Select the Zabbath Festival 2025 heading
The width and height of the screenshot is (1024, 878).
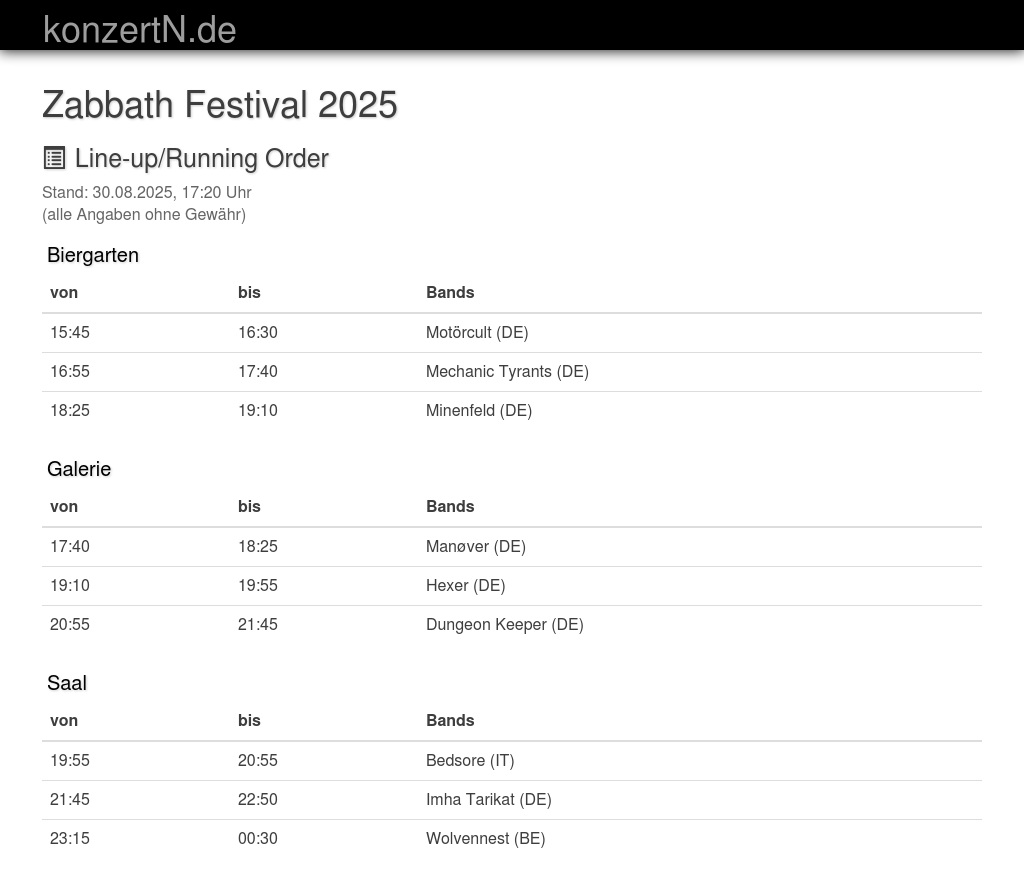coord(220,105)
